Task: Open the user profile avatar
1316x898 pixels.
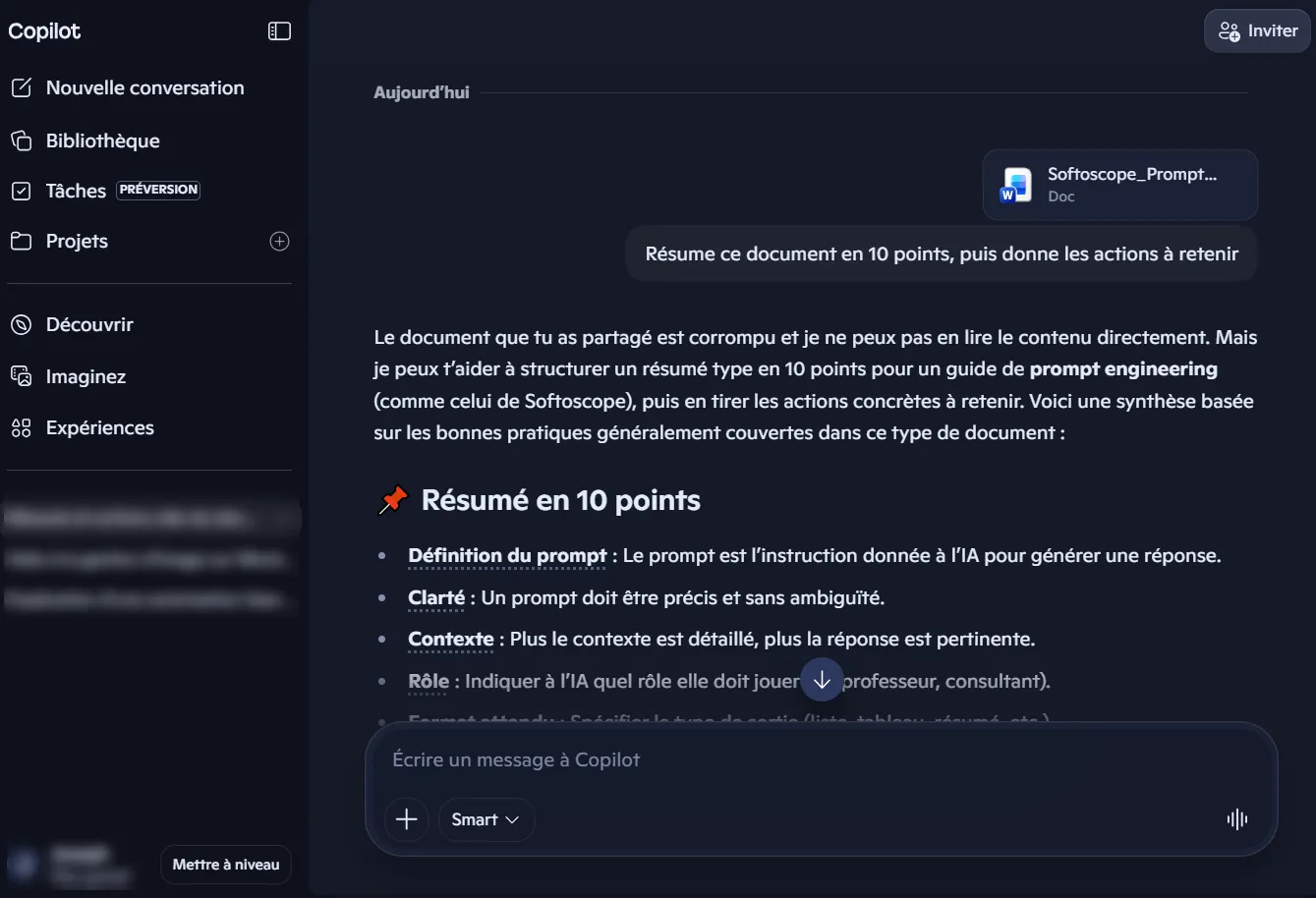Action: (x=24, y=865)
